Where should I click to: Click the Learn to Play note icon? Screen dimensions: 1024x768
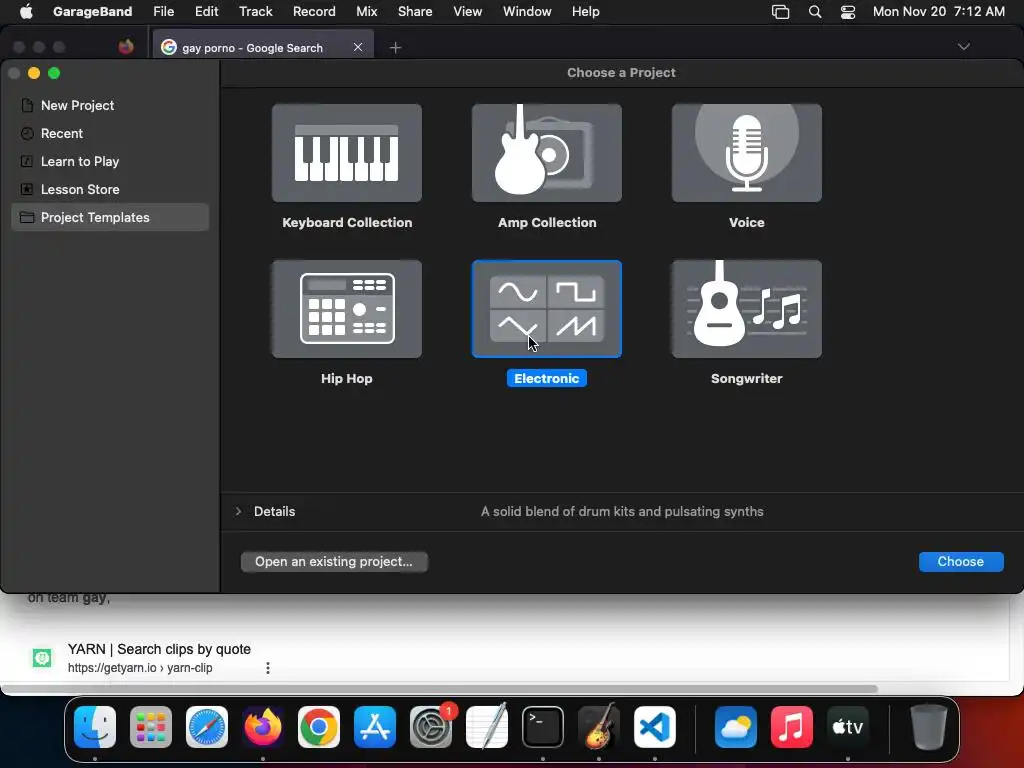click(x=27, y=161)
